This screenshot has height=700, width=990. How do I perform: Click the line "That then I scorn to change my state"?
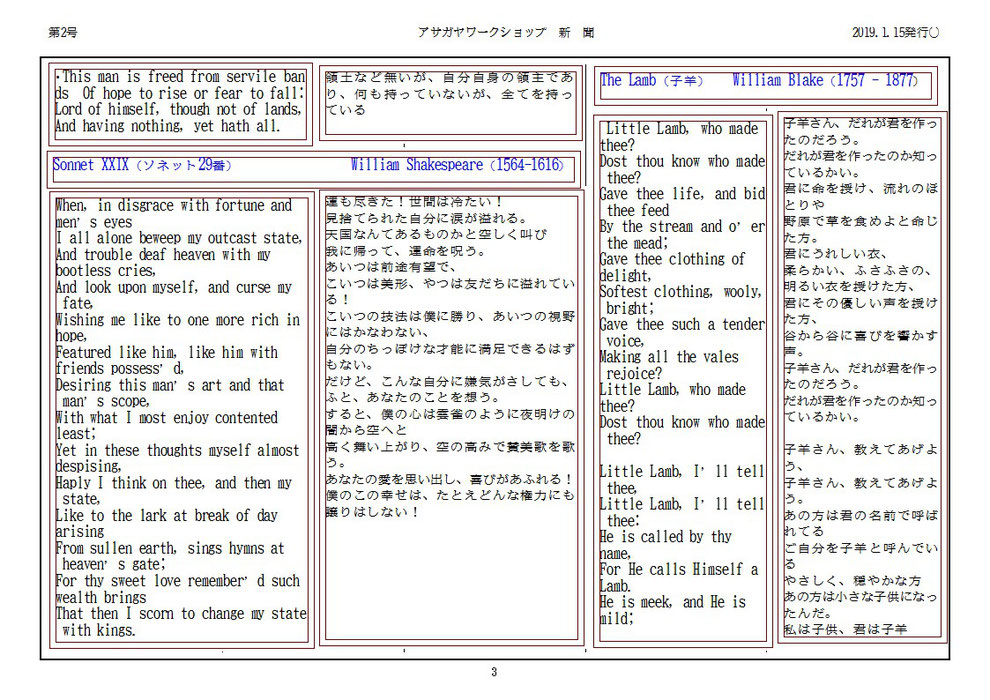coord(181,614)
